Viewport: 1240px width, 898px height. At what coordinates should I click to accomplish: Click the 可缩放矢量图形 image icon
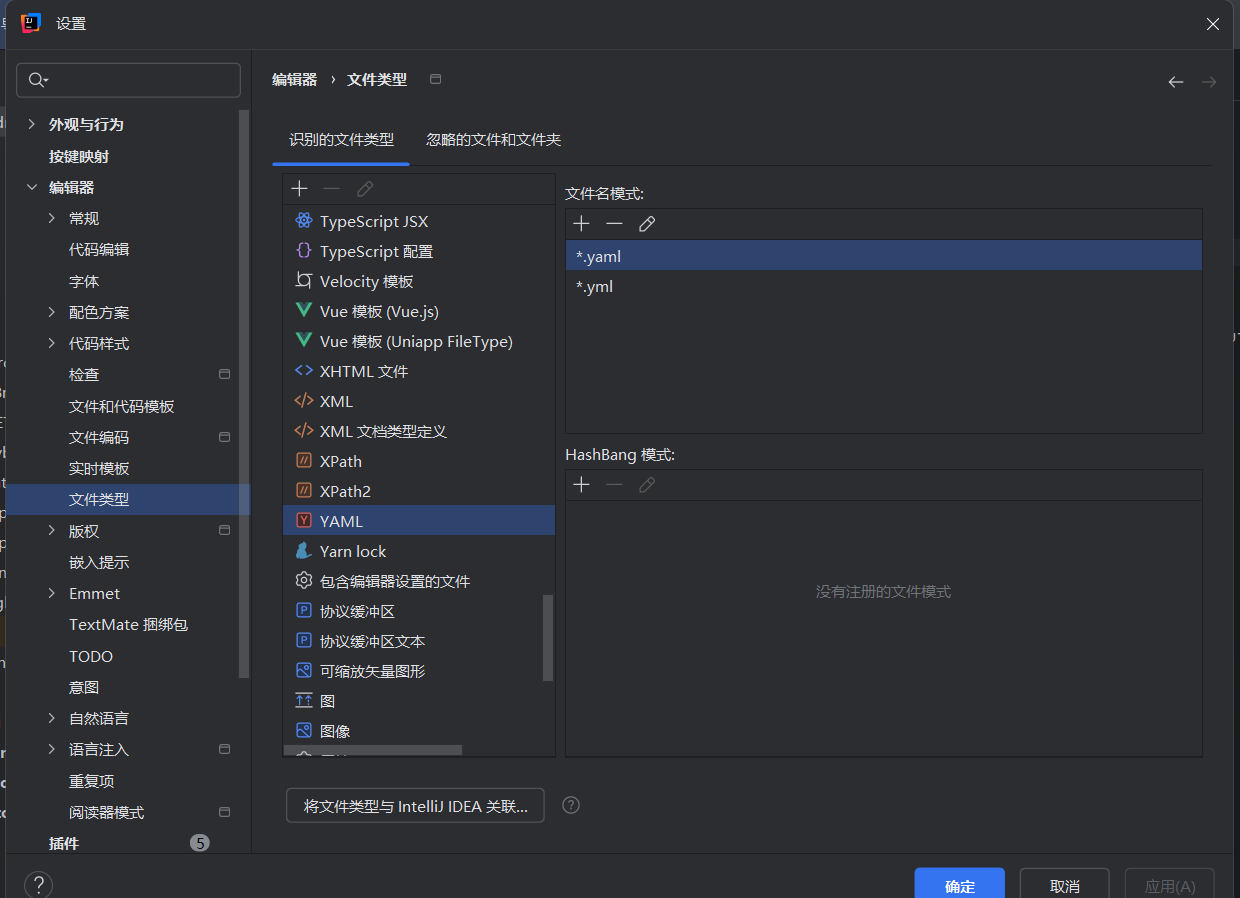pyautogui.click(x=304, y=671)
